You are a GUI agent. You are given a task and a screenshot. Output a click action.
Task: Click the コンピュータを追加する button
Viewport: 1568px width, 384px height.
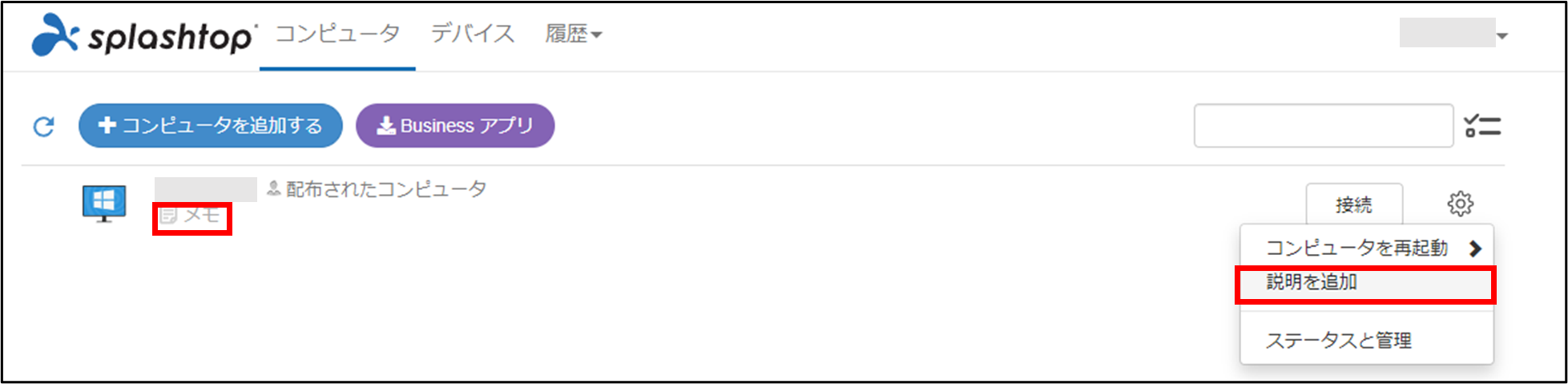[x=211, y=126]
